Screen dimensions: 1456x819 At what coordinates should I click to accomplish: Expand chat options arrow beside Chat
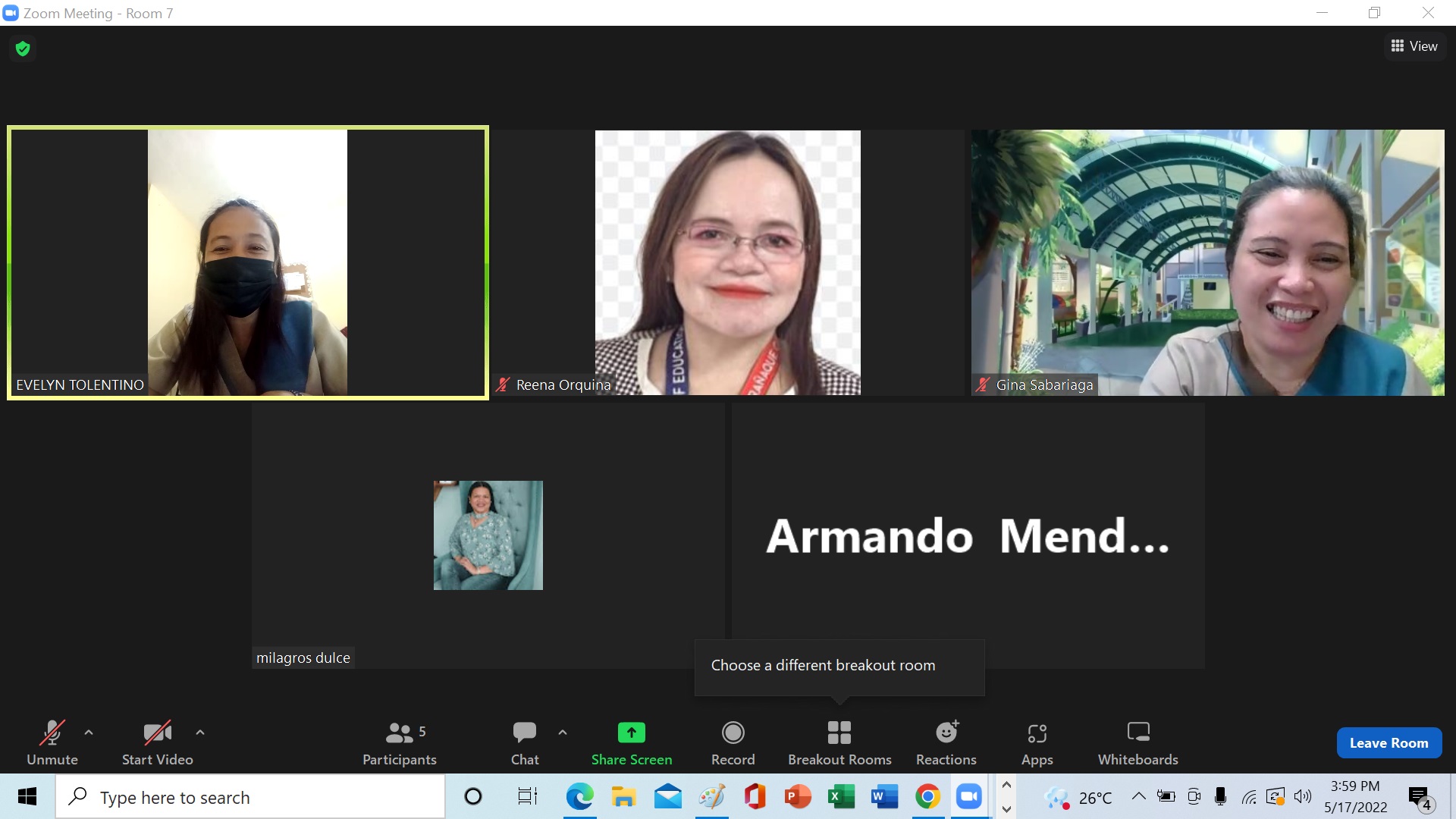point(563,733)
